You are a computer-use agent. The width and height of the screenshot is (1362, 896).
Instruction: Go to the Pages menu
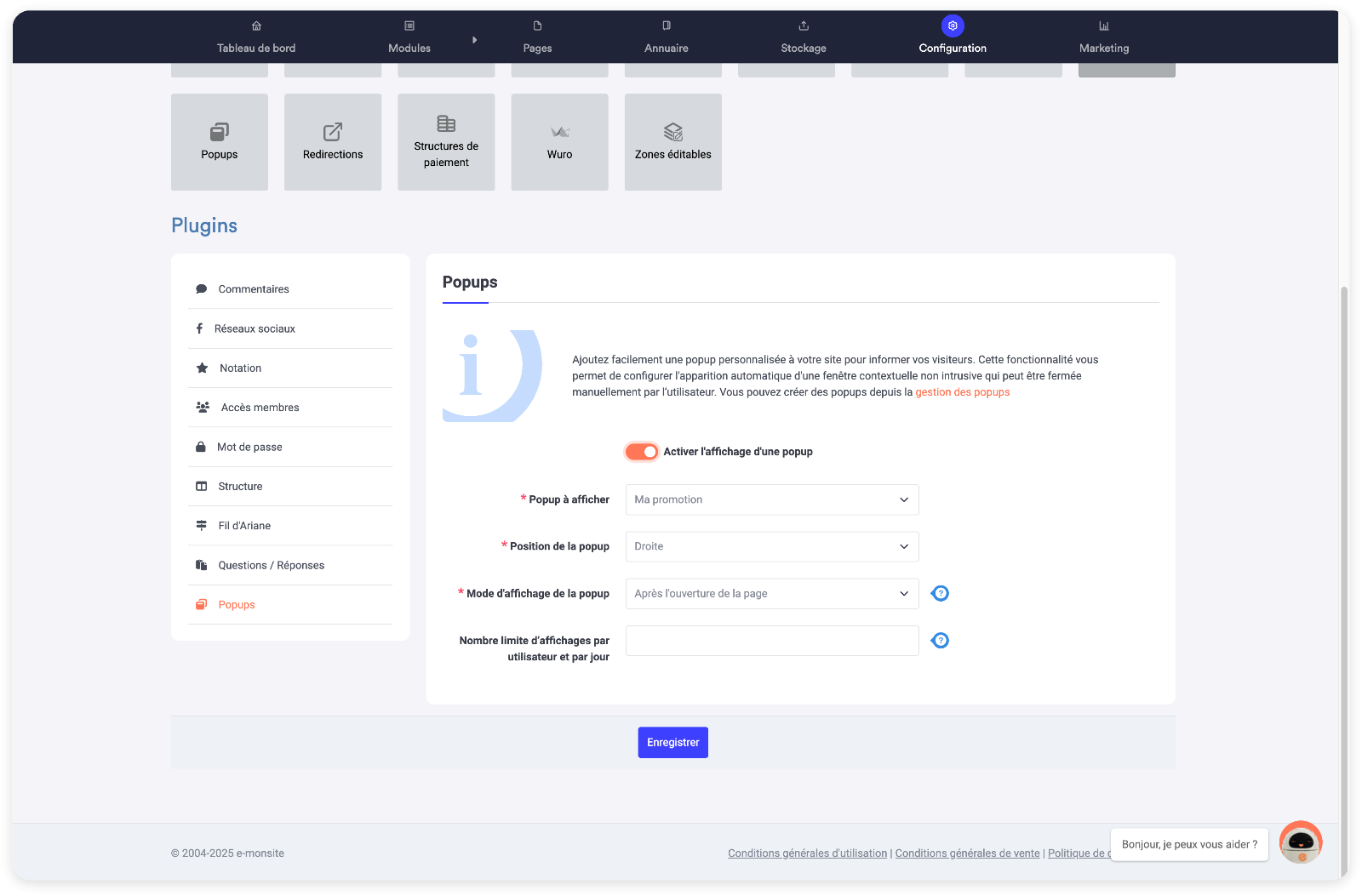point(537,37)
